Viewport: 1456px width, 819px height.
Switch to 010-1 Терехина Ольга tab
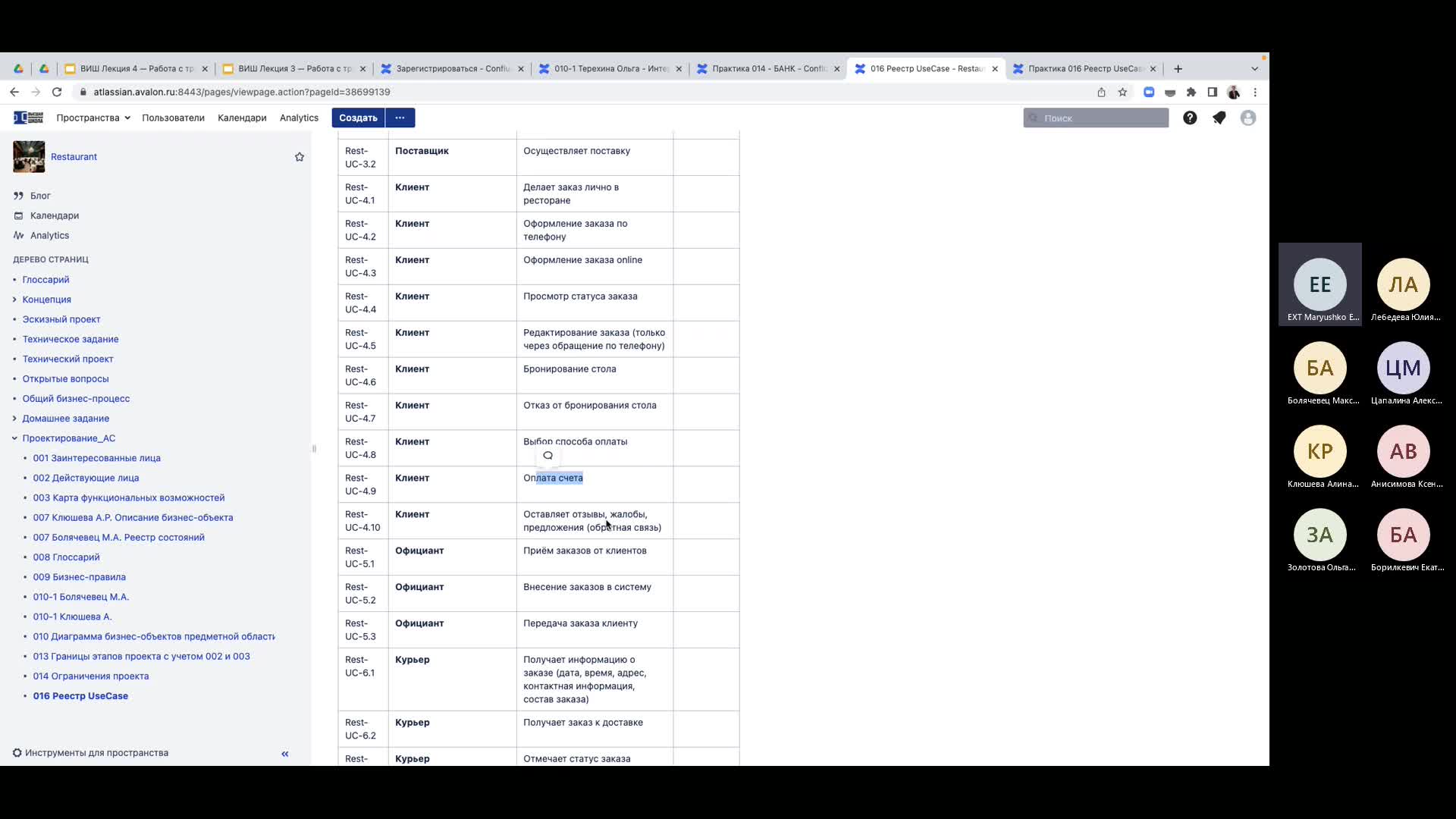pos(610,68)
